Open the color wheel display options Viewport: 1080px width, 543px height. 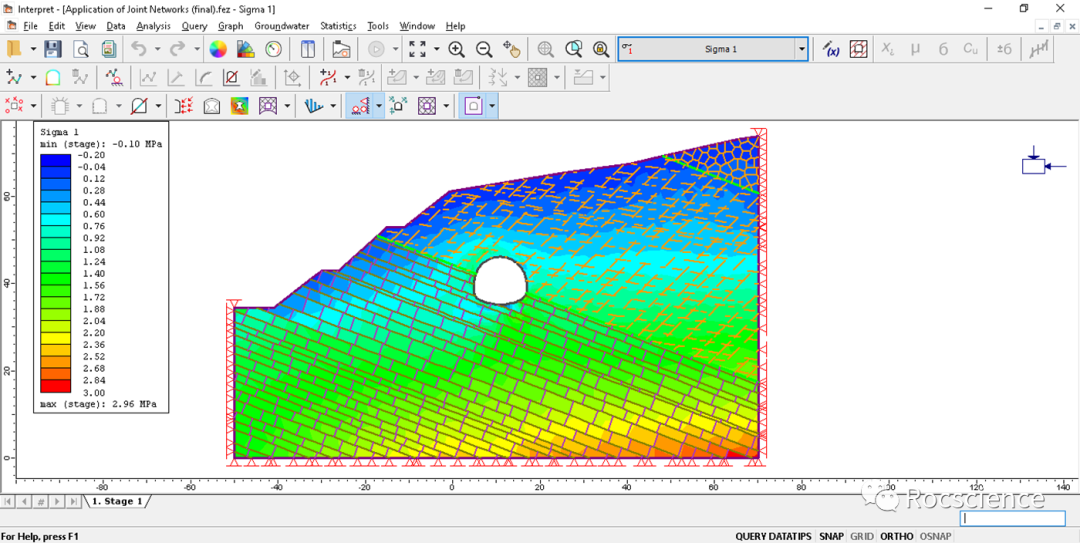click(x=218, y=49)
